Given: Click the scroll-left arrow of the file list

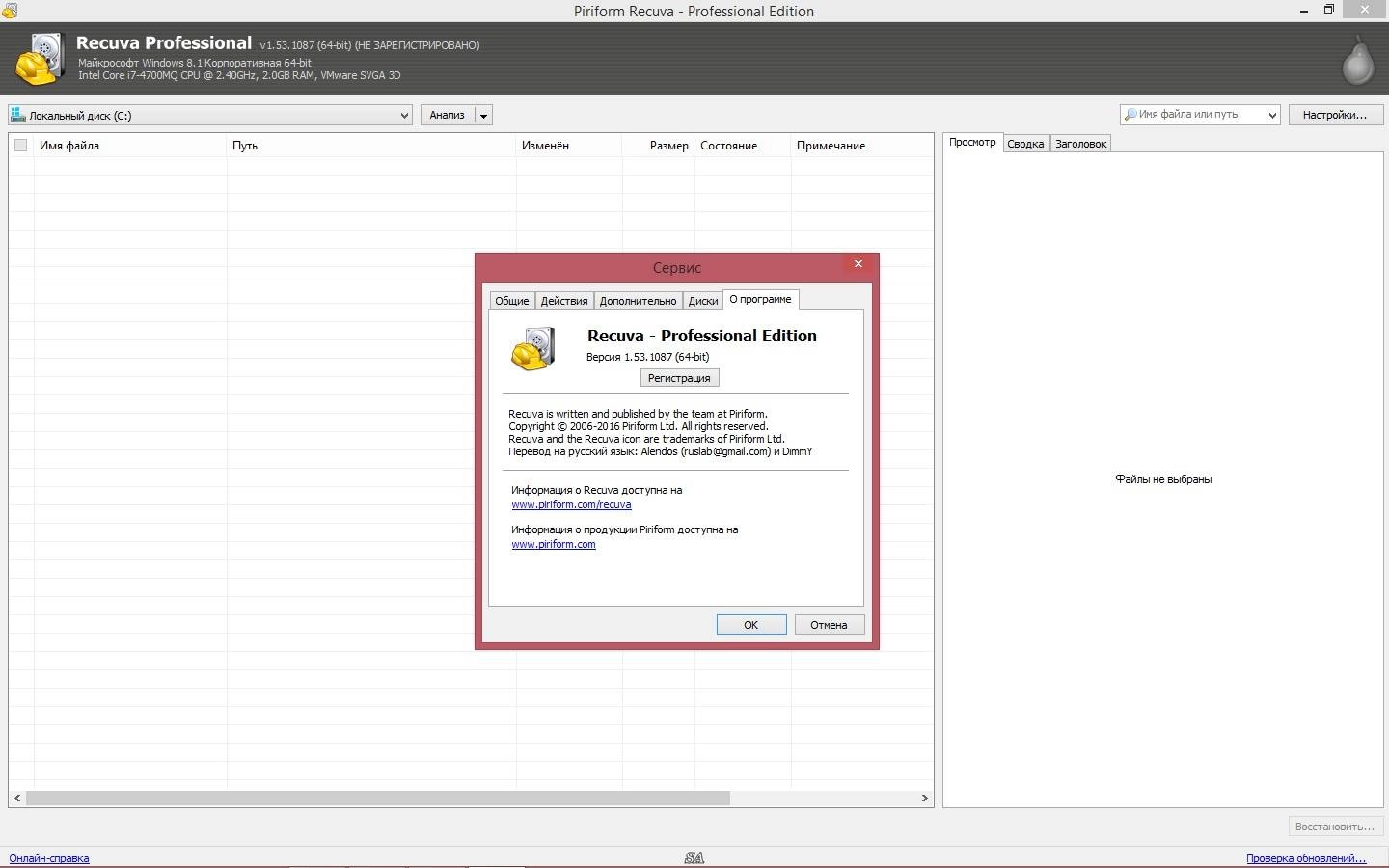Looking at the screenshot, I should [x=17, y=798].
